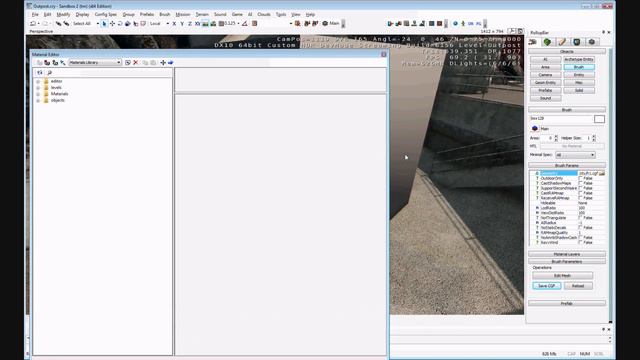Click the plus add icon in Material Editor toolbar

pos(163,62)
